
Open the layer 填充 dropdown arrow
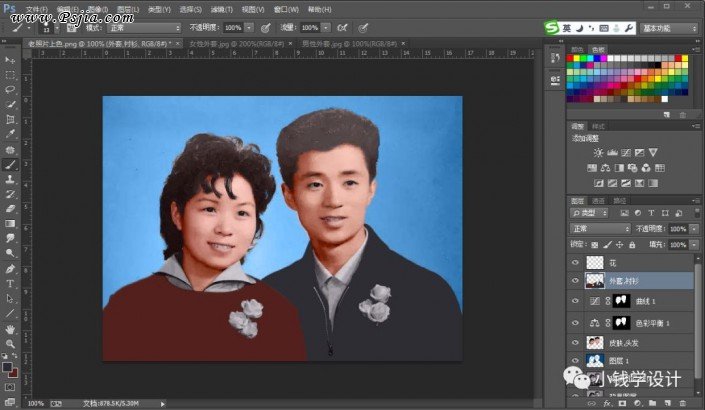point(694,245)
